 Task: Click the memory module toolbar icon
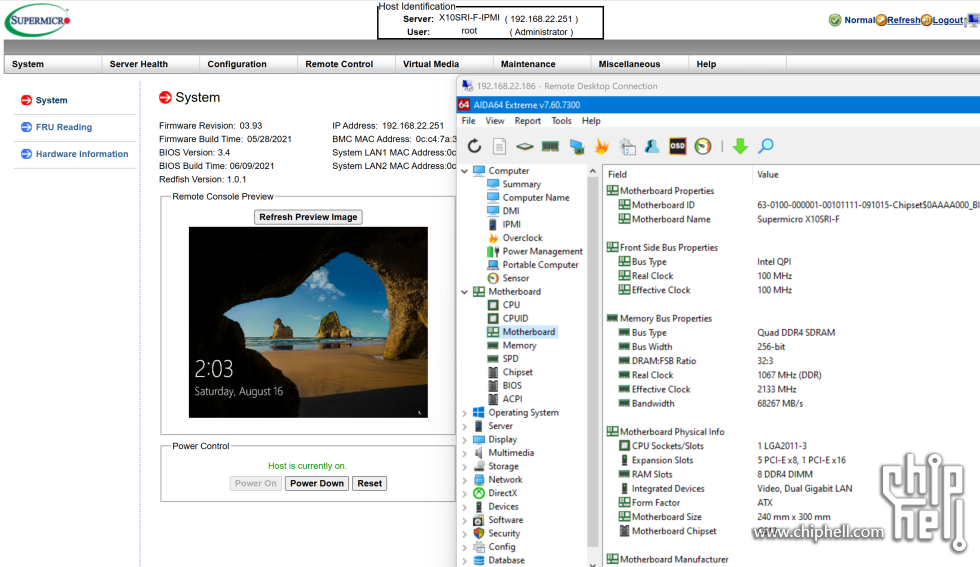tap(550, 146)
